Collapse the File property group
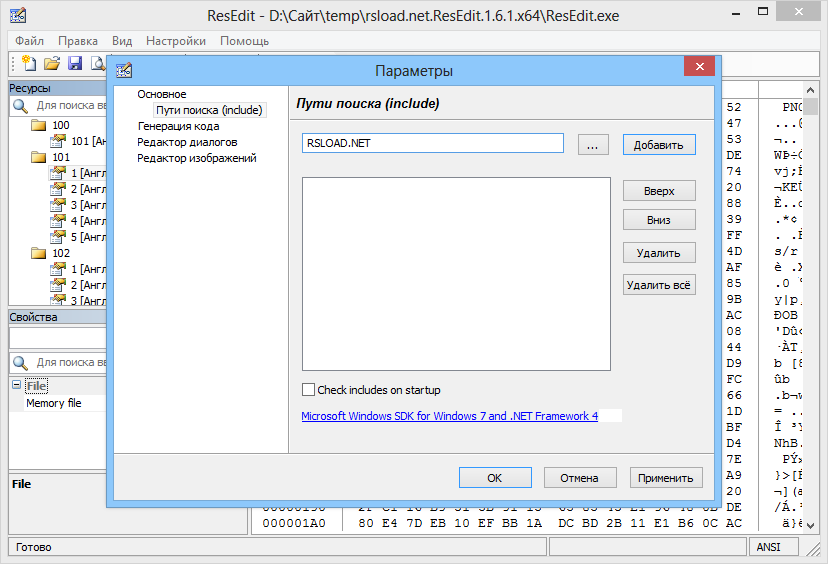This screenshot has height=564, width=828. point(16,385)
